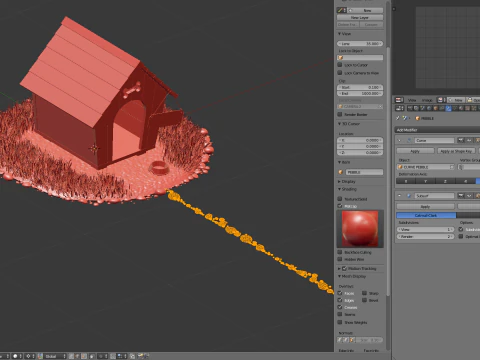Click the PEBBLE item name field
Viewport: 480px width, 360px height.
coord(364,172)
